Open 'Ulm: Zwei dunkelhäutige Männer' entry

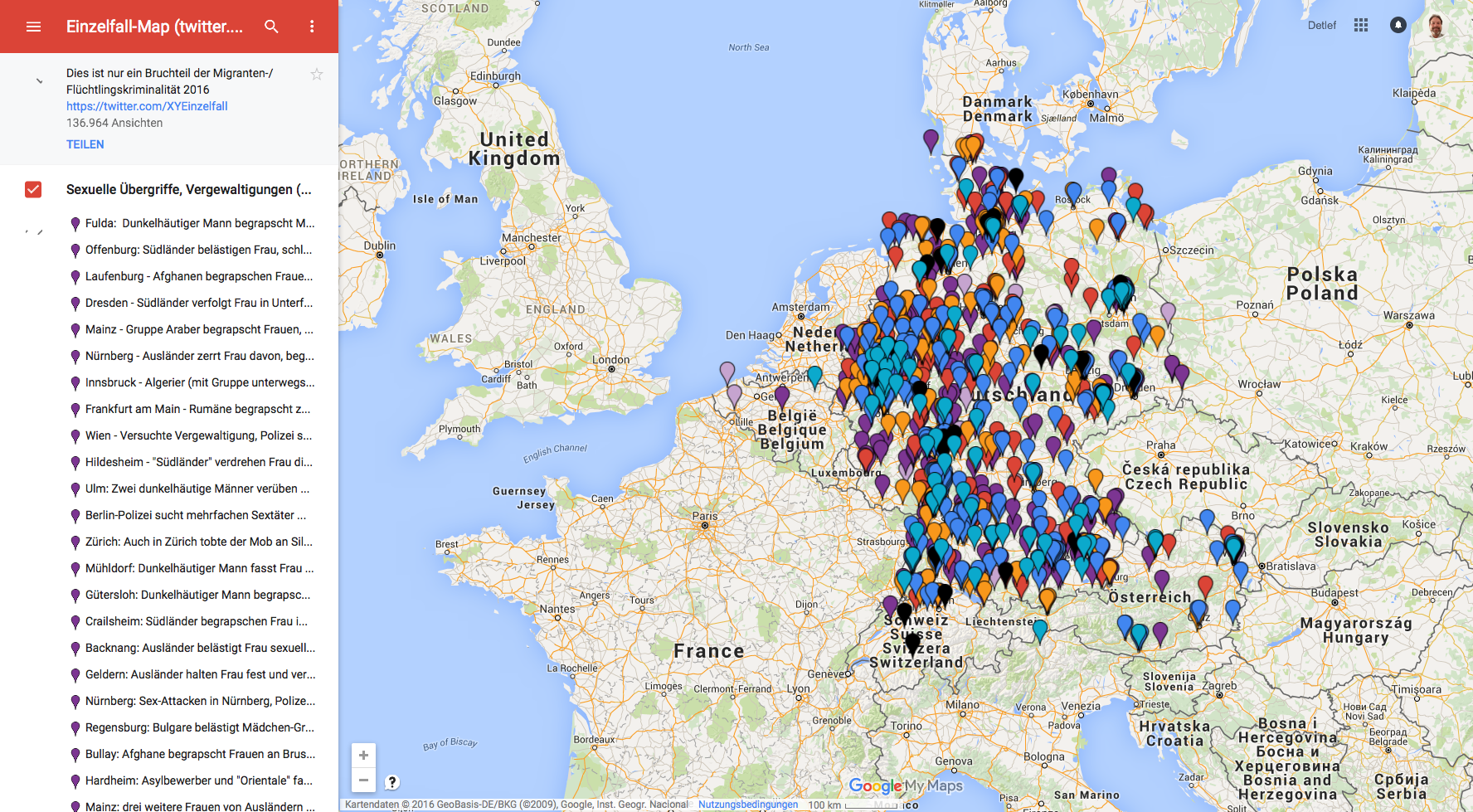(x=197, y=489)
